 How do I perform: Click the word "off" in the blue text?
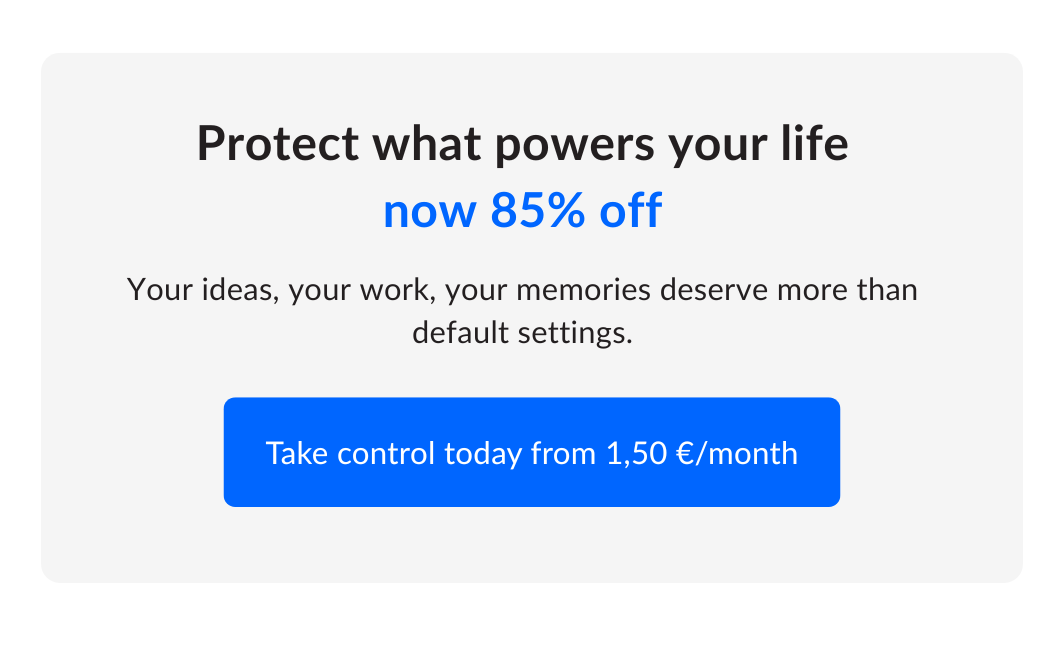click(630, 211)
